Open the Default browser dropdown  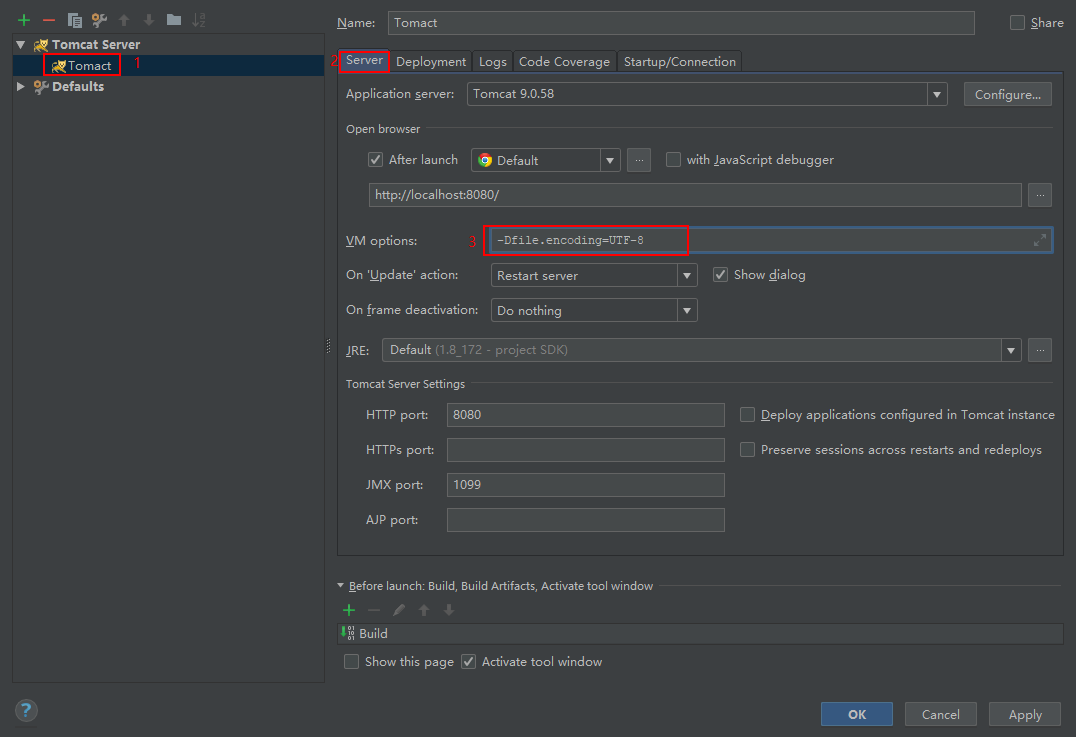[546, 160]
